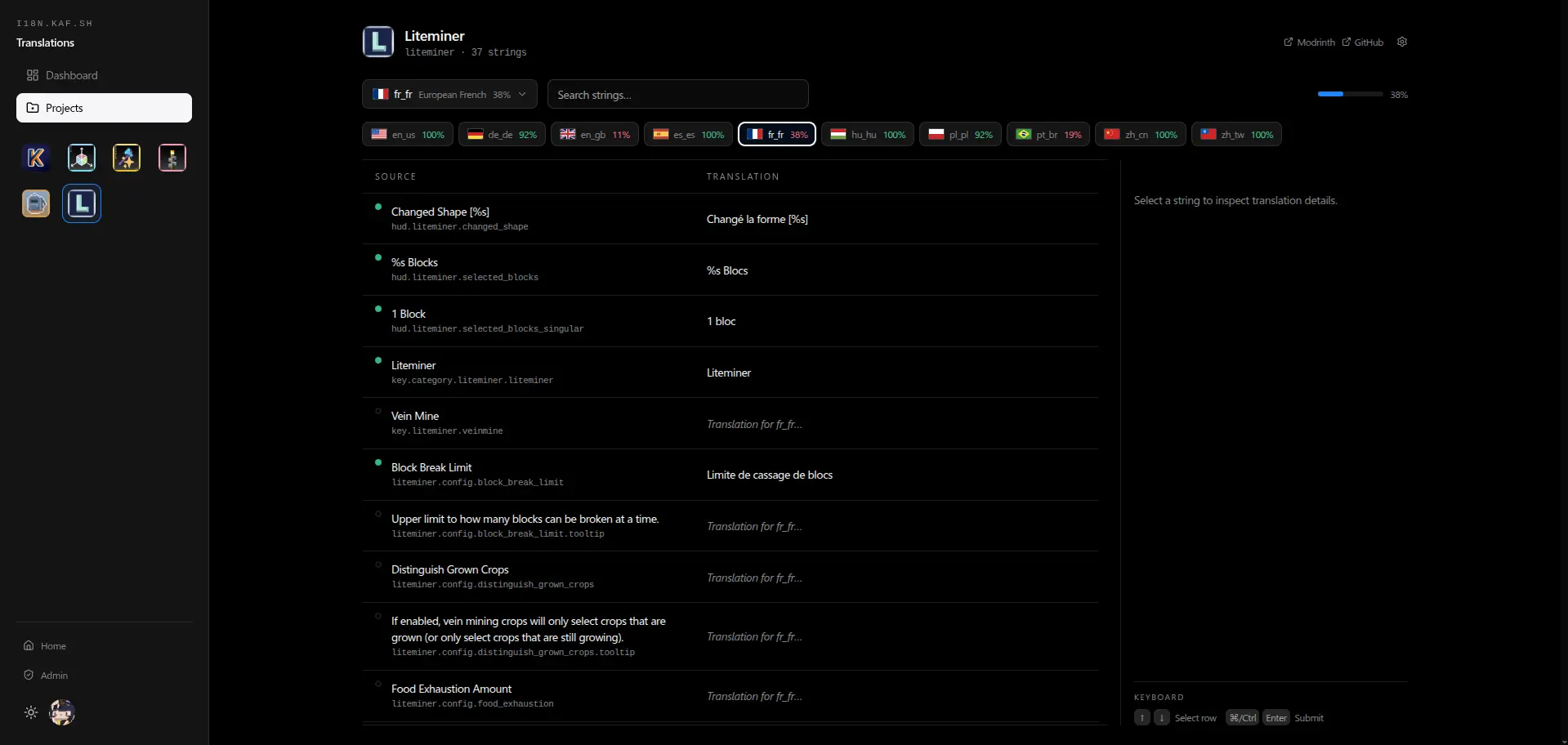Open project settings gear icon
Screen dimensions: 1568x745
coord(1402,42)
